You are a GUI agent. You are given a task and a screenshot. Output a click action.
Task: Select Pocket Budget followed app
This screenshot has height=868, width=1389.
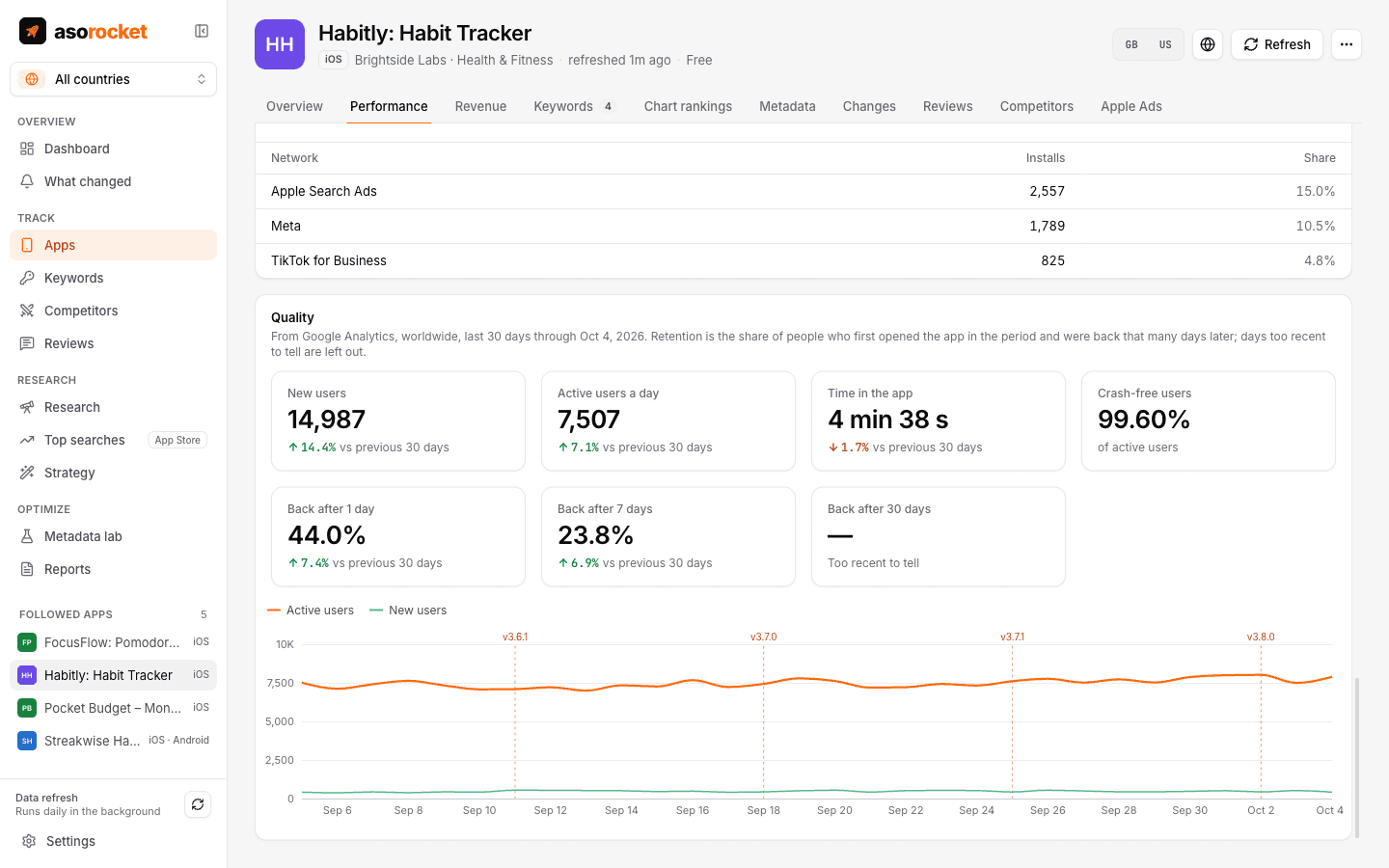pos(113,708)
